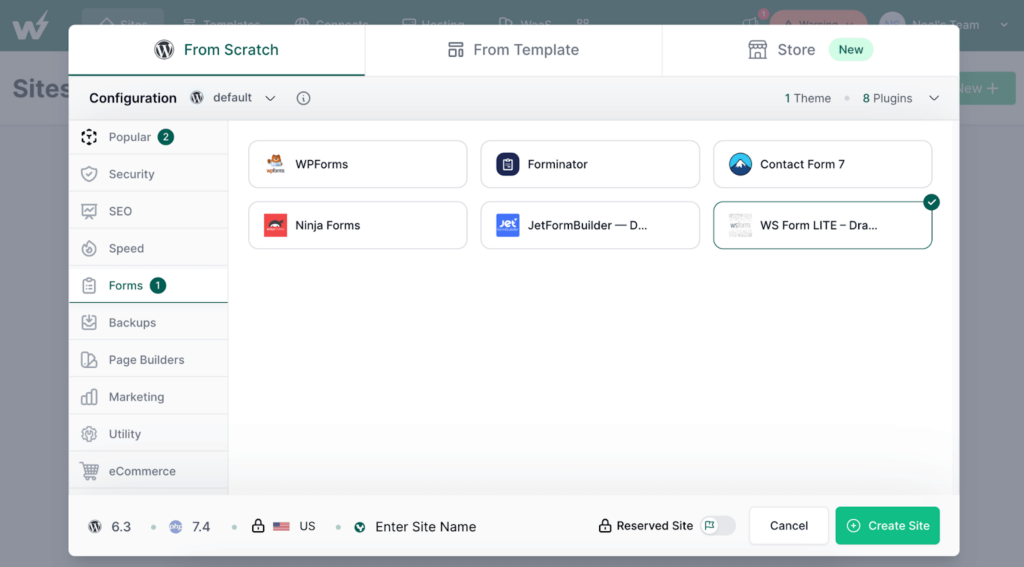Click the Backups category label
Viewport: 1024px width, 567px height.
132,323
